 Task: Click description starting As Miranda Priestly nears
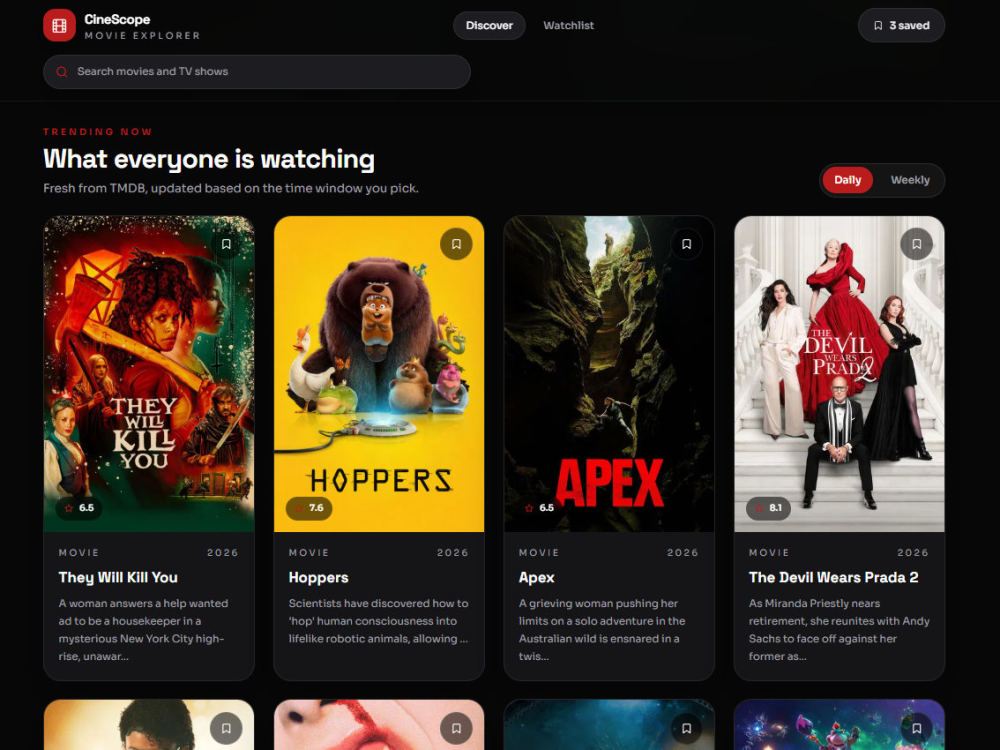[839, 630]
